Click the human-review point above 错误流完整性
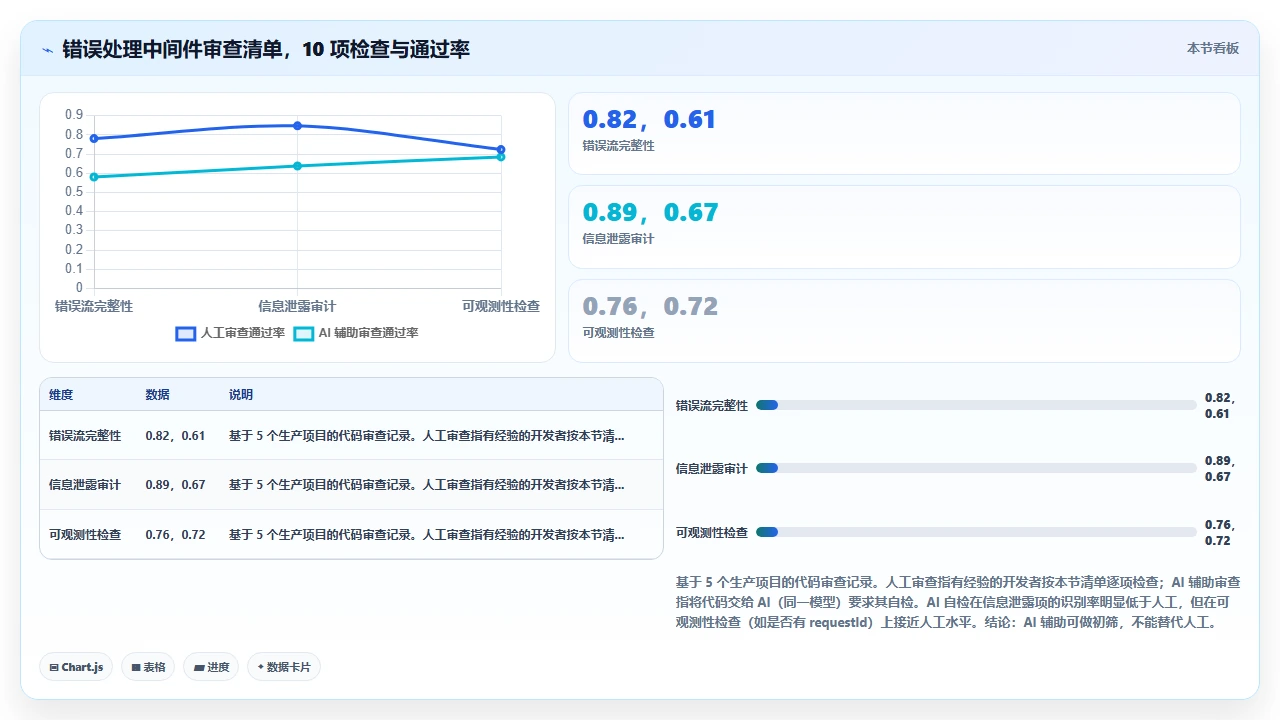Viewport: 1280px width, 720px height. 94,138
